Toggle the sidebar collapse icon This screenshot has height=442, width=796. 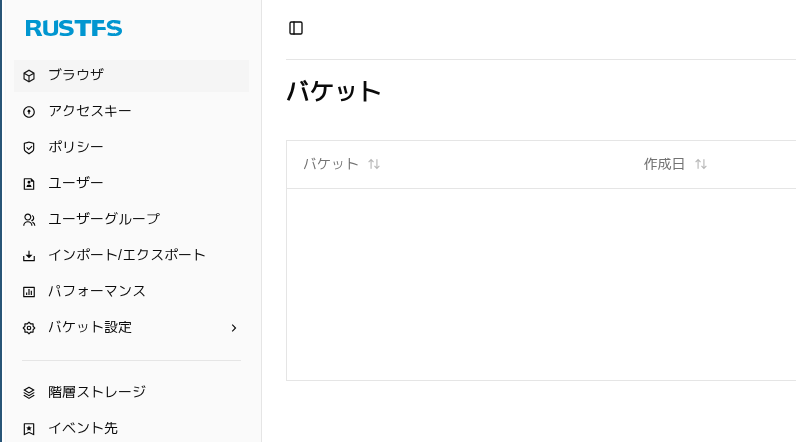[x=296, y=28]
